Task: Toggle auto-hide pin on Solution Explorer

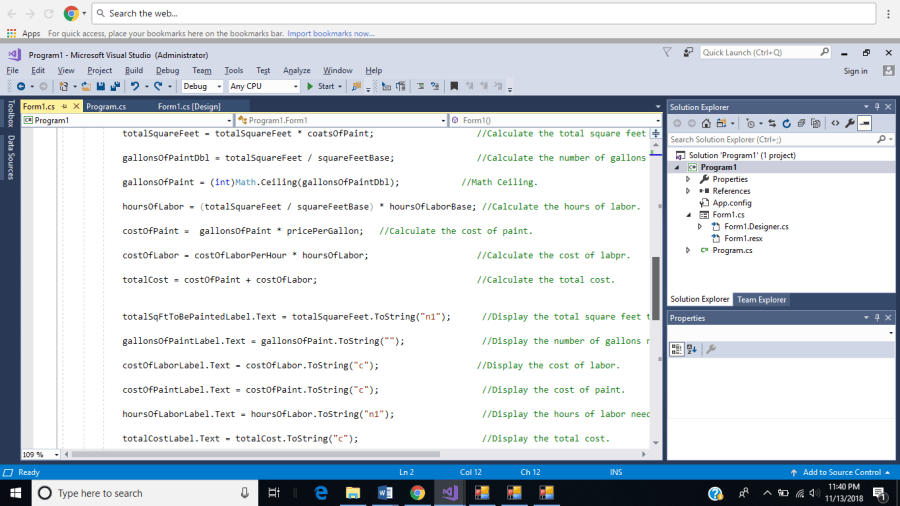Action: point(877,107)
